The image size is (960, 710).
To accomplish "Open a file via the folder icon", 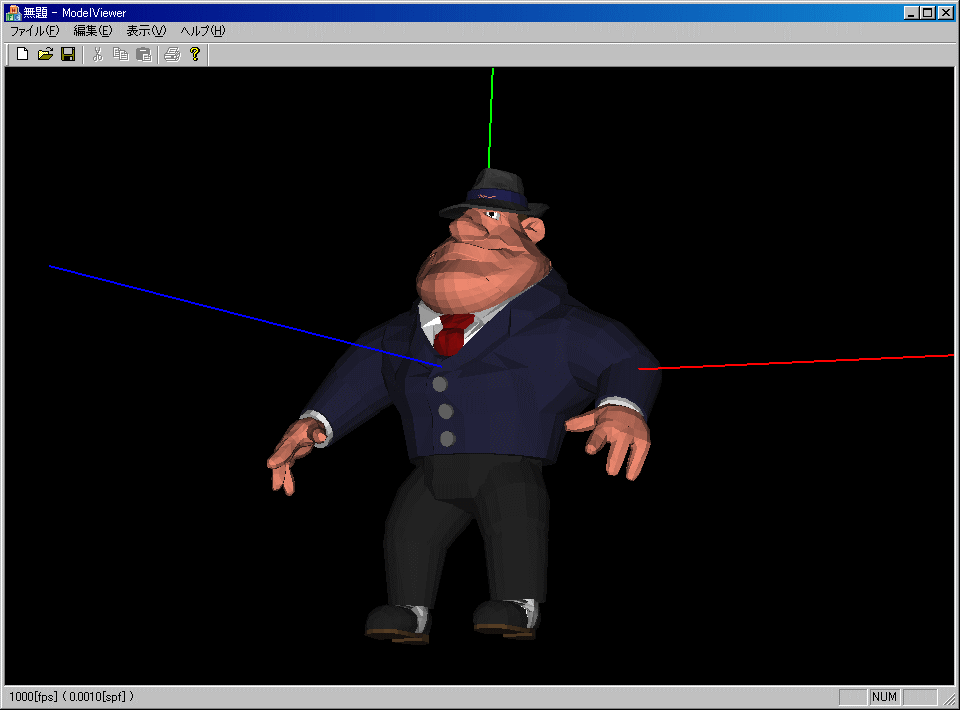I will pyautogui.click(x=45, y=54).
